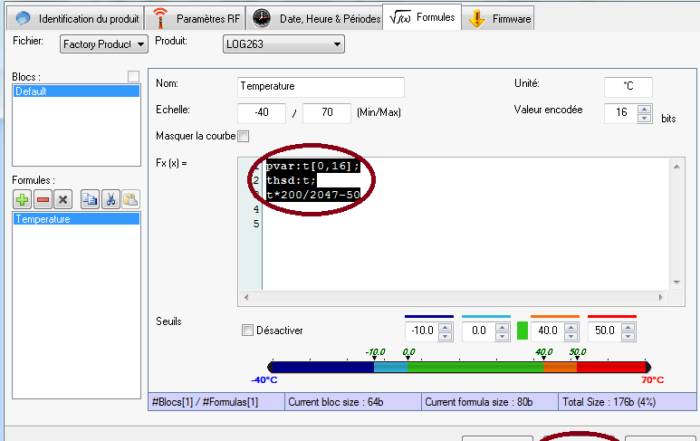
Task: Enable Masquer la courbe checkbox
Action: pyautogui.click(x=243, y=136)
